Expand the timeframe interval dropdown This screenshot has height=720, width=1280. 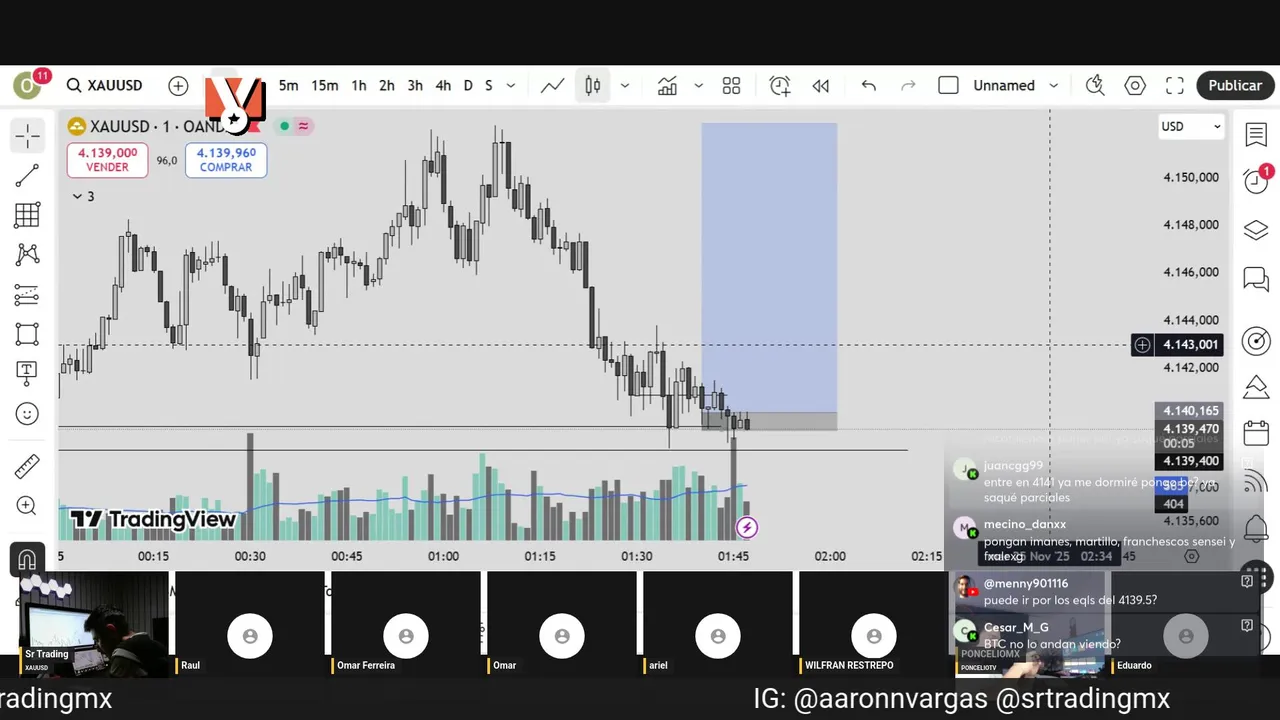pos(510,86)
